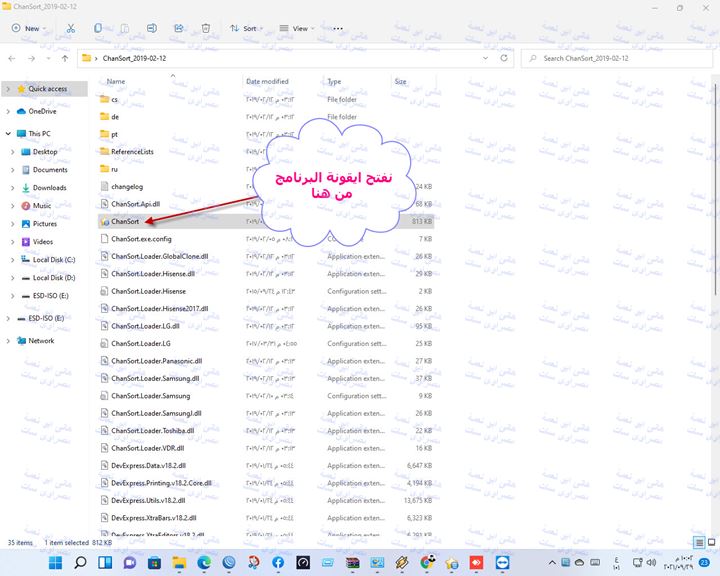Image resolution: width=720 pixels, height=576 pixels.
Task: Click the Delete trash icon
Action: click(x=206, y=28)
